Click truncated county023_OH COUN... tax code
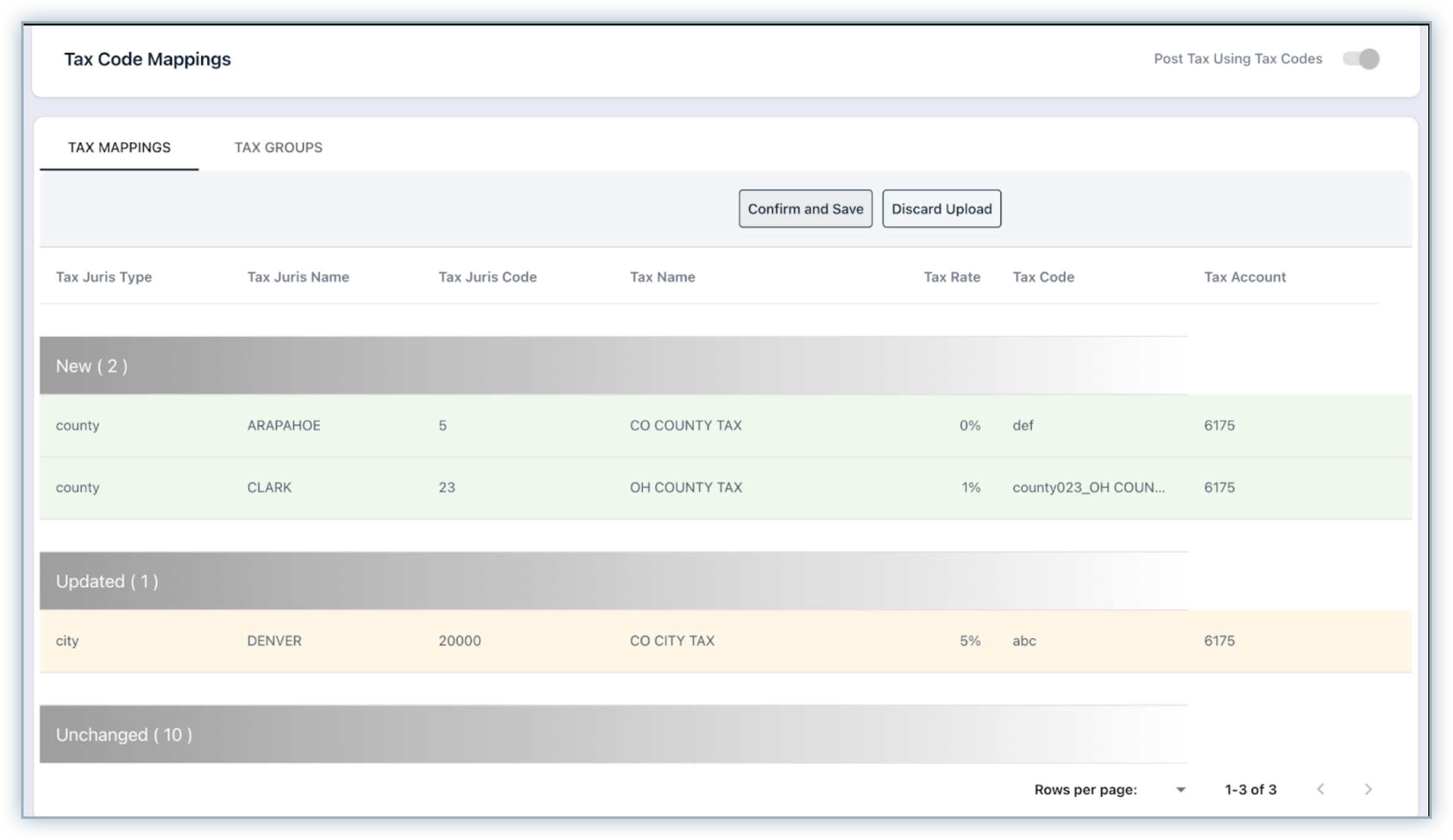The width and height of the screenshot is (1453, 840). (x=1088, y=488)
